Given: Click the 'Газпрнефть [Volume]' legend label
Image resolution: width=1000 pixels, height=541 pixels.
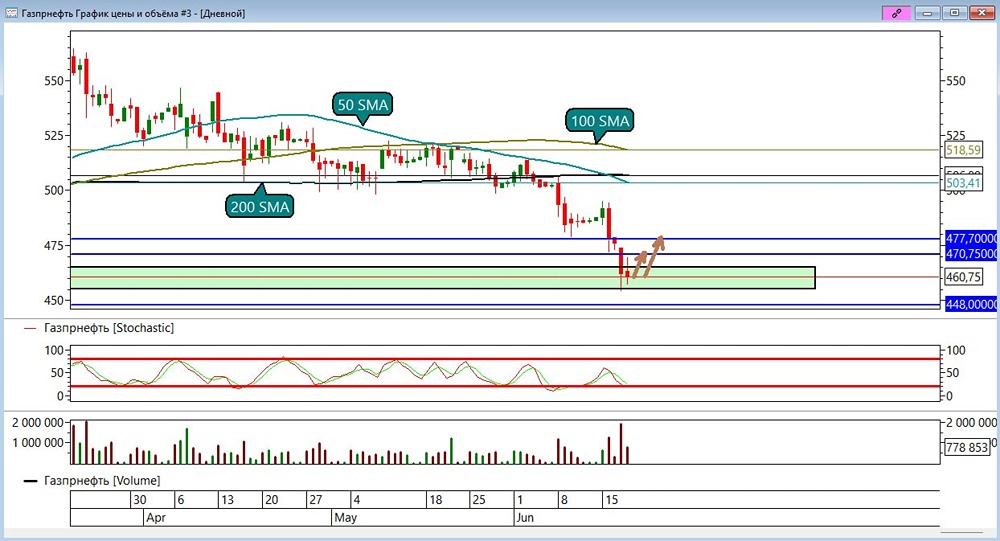Looking at the screenshot, I should point(102,480).
